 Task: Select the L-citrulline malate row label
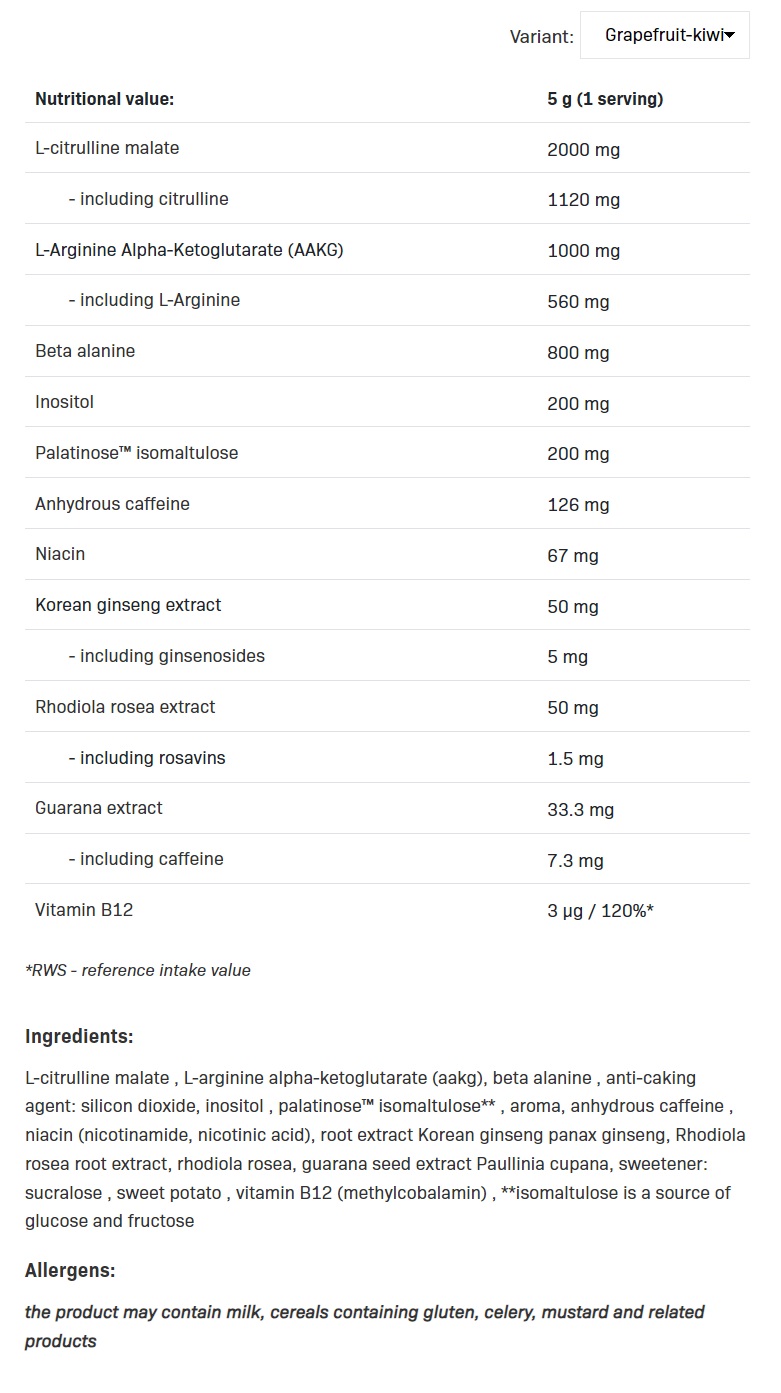tap(107, 148)
